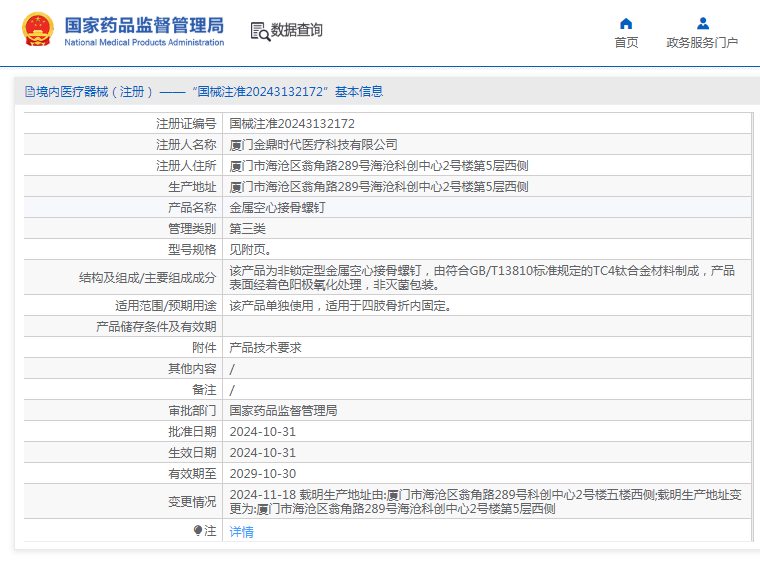This screenshot has height=562, width=760.
Task: Click the 附件 row label
Action: point(204,348)
